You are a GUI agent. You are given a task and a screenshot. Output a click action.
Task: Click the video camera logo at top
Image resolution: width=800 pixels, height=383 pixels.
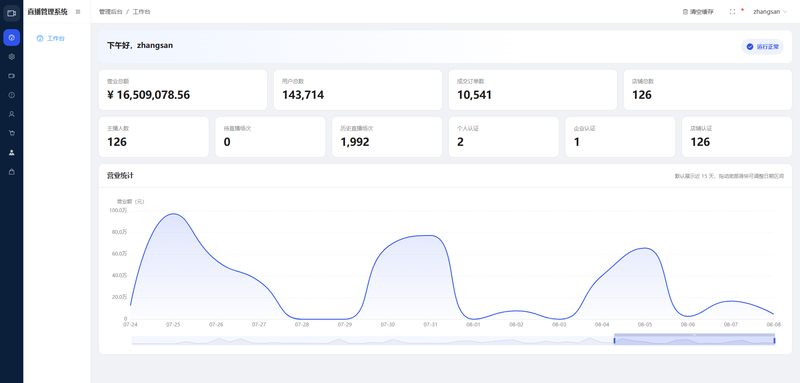pos(11,13)
